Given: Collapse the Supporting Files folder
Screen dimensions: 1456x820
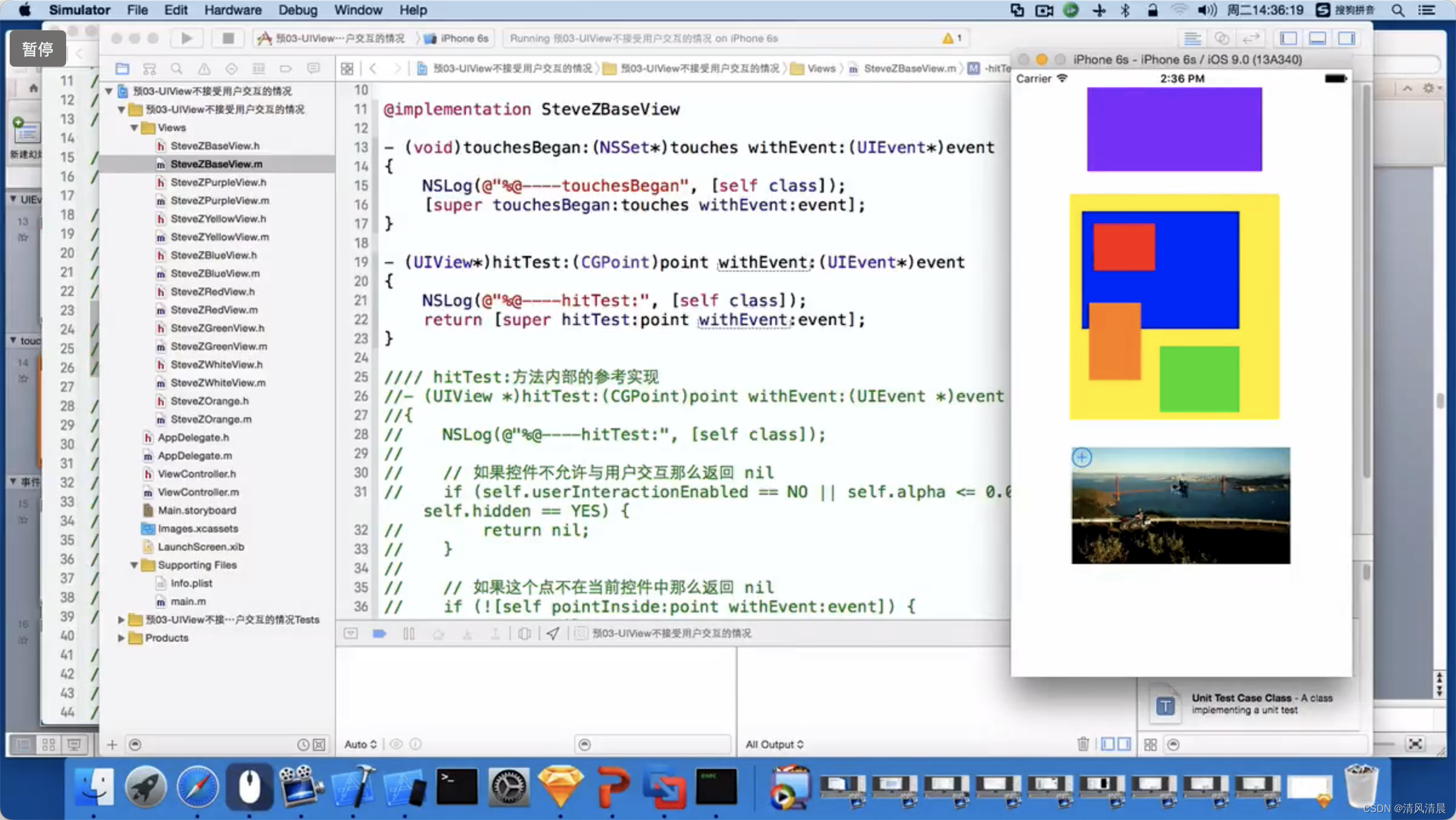Looking at the screenshot, I should coord(134,565).
